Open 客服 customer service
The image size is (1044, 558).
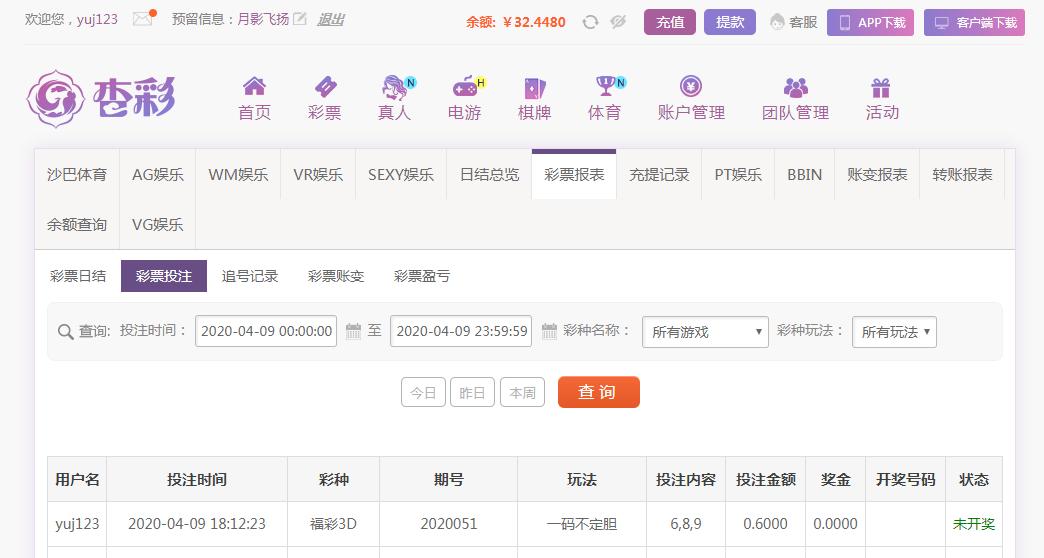(793, 22)
